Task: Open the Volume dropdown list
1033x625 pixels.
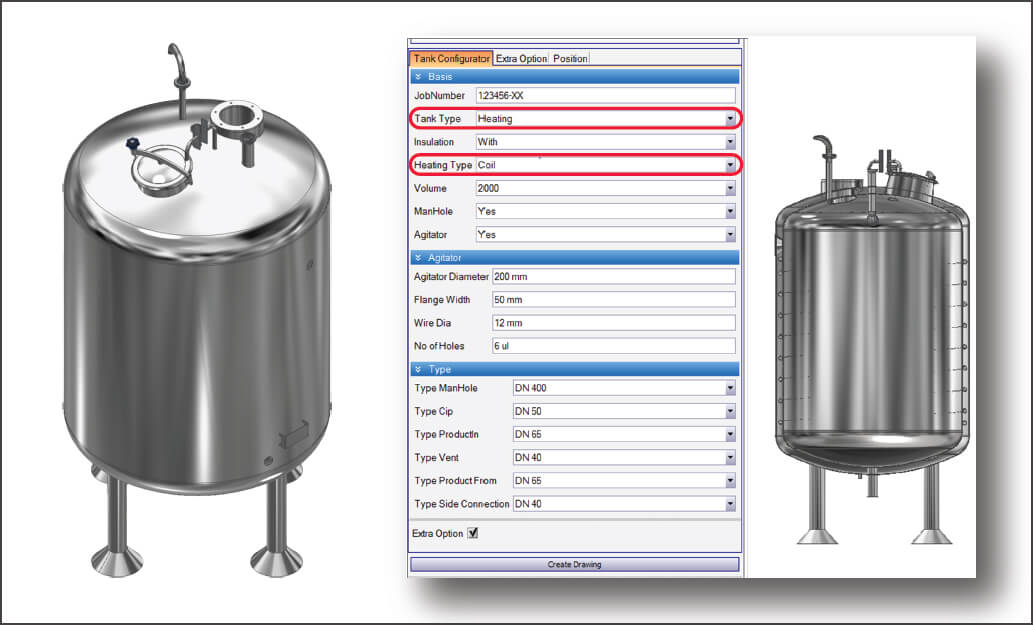Action: click(730, 188)
